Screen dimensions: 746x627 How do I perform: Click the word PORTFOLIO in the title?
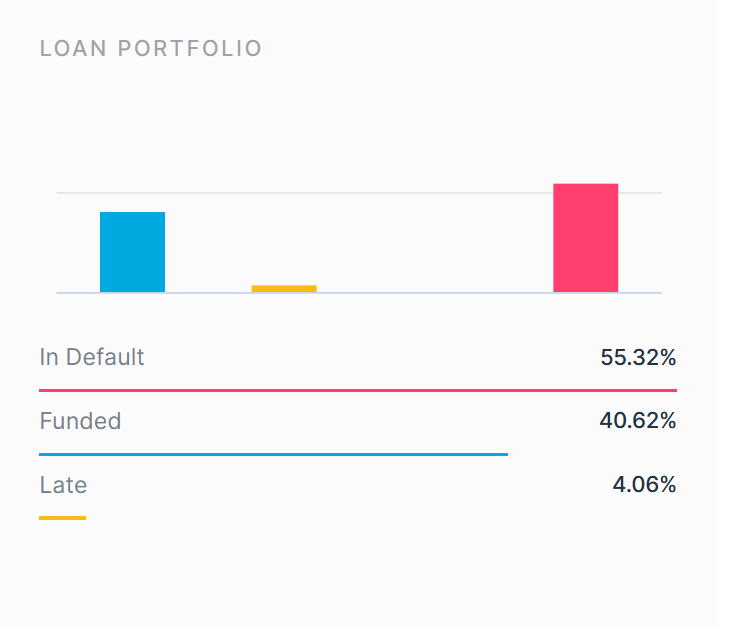click(x=190, y=48)
